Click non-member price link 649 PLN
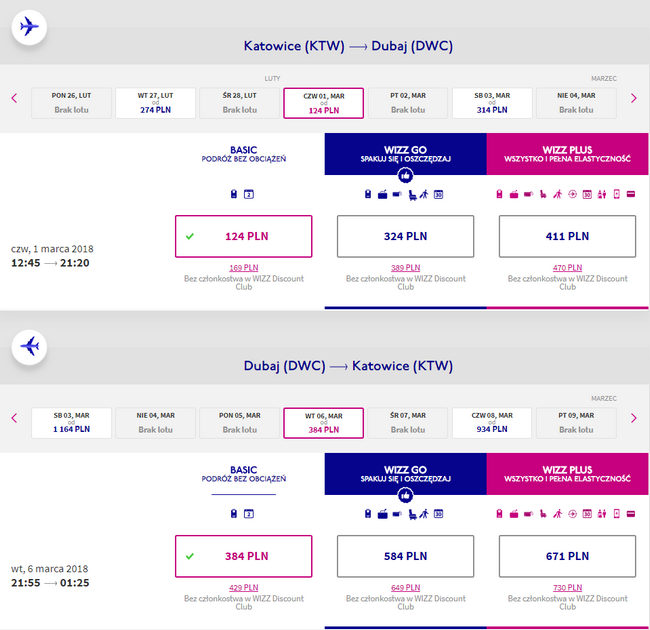The image size is (650, 630). (x=405, y=588)
